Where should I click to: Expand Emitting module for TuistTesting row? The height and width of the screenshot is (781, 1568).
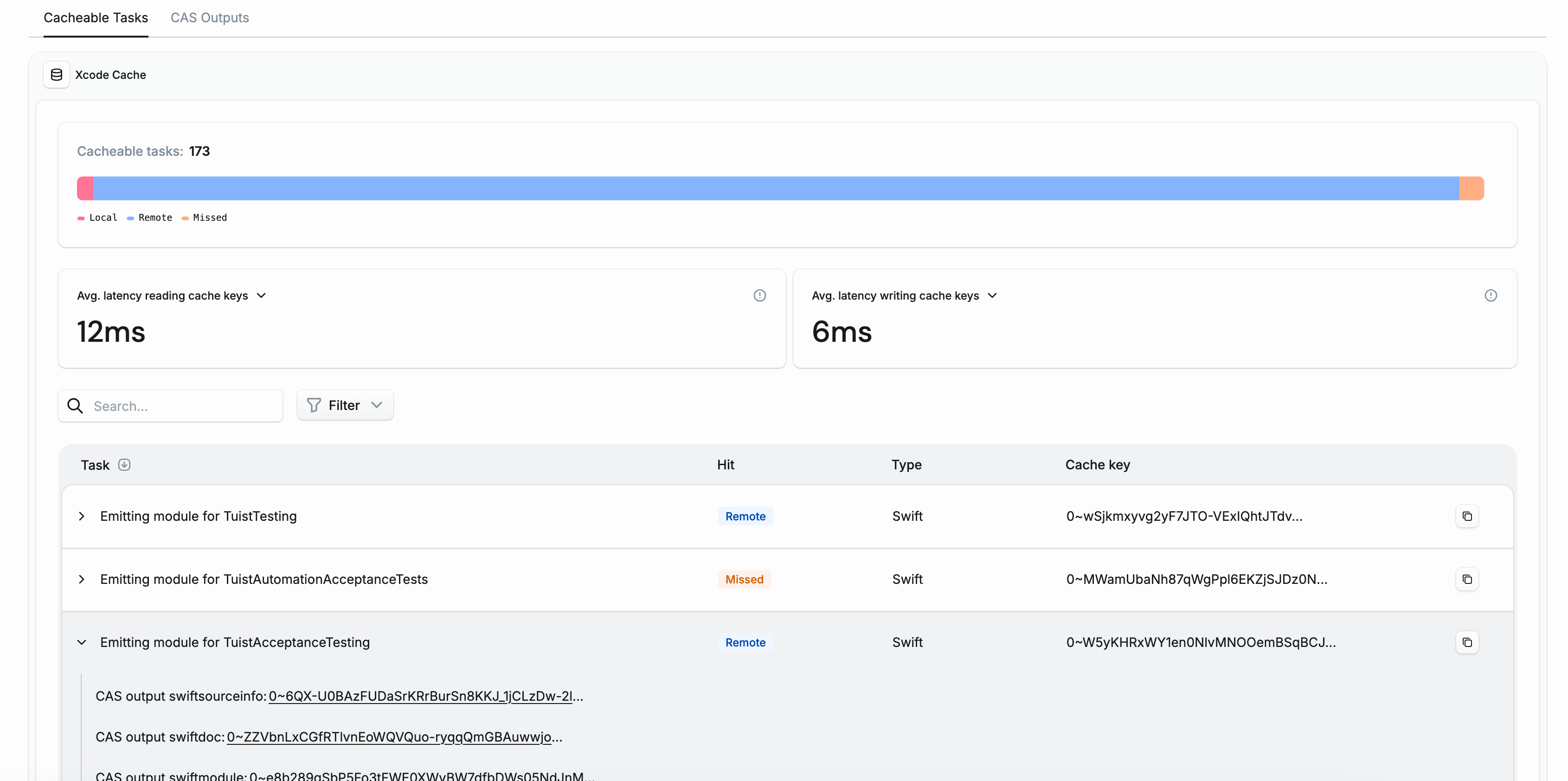click(82, 516)
